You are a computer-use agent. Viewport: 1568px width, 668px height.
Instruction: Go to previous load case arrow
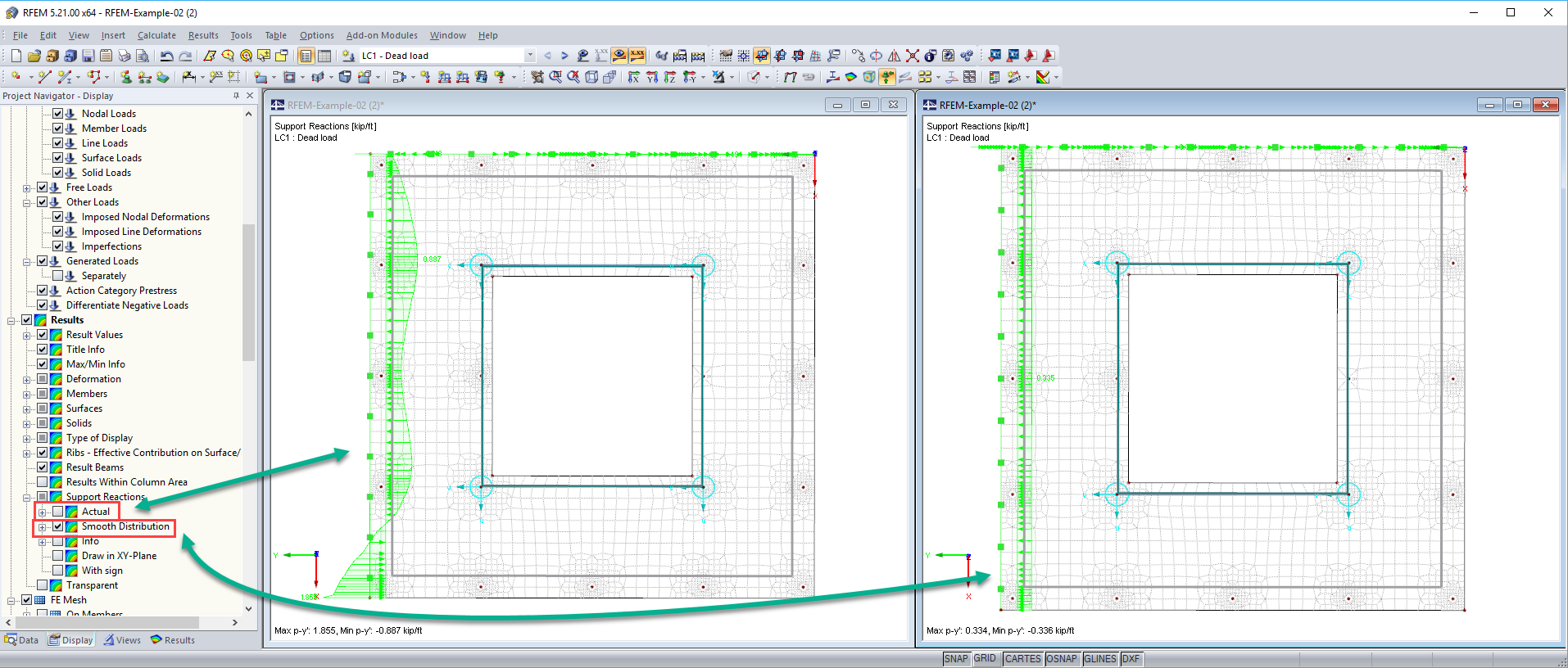pos(547,56)
